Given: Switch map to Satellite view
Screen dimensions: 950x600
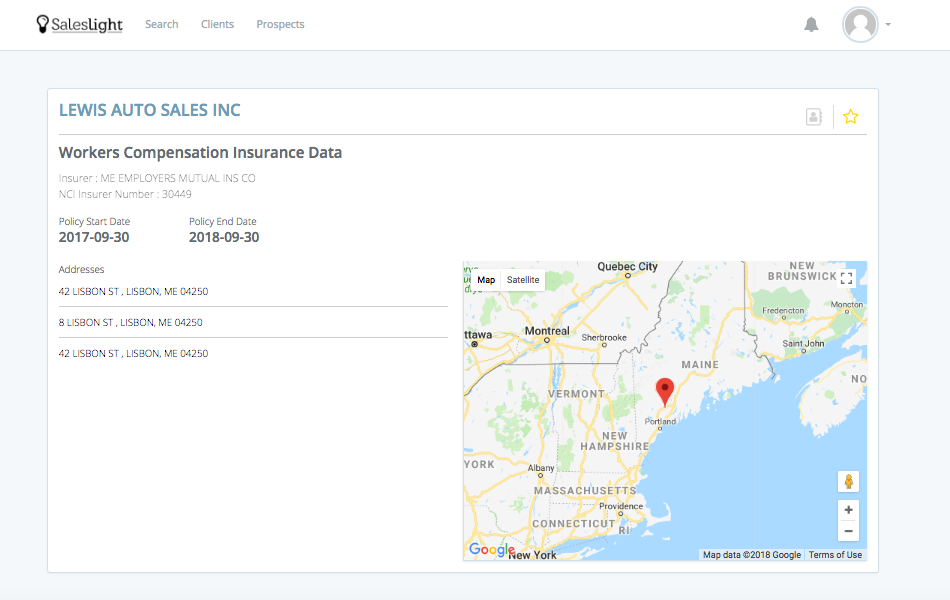Looking at the screenshot, I should click(523, 280).
